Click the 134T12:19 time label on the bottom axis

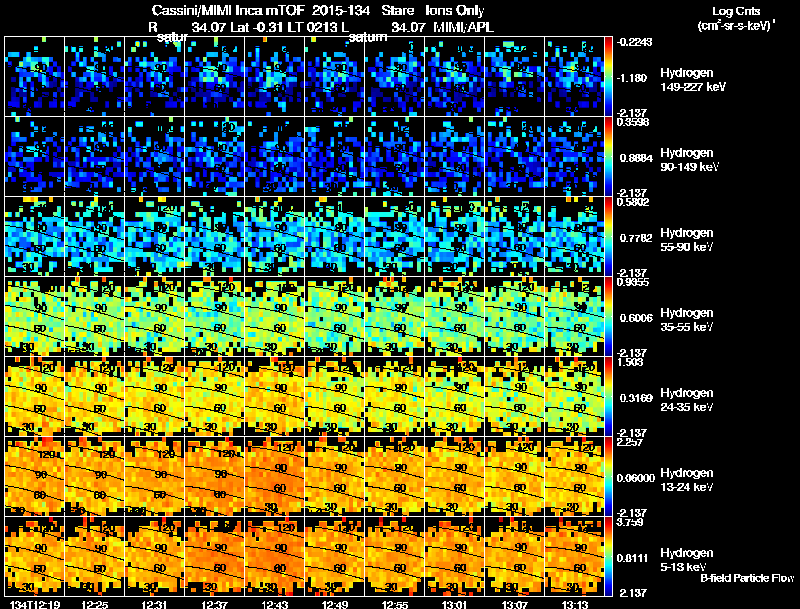tap(34, 604)
